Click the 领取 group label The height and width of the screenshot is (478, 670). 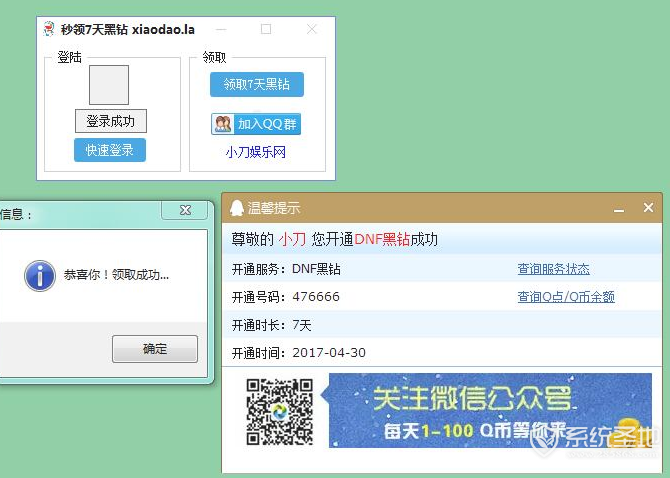[x=214, y=57]
